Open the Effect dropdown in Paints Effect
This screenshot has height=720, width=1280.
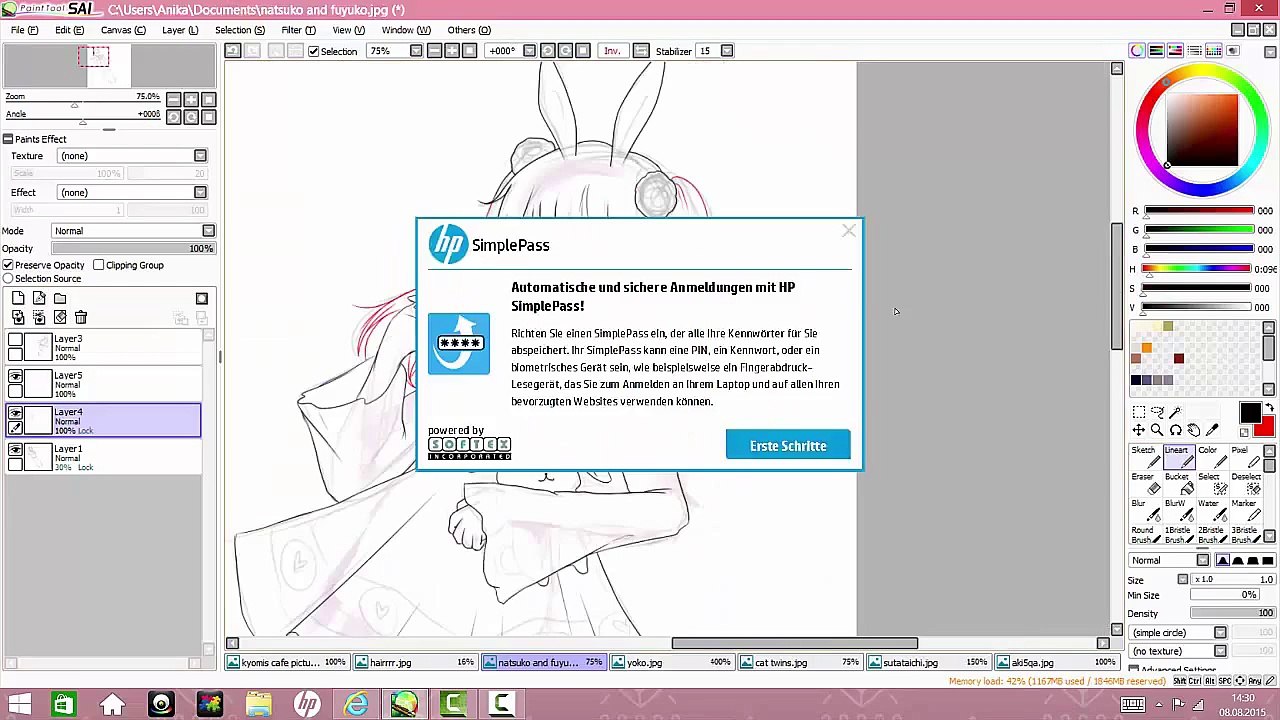(x=200, y=192)
